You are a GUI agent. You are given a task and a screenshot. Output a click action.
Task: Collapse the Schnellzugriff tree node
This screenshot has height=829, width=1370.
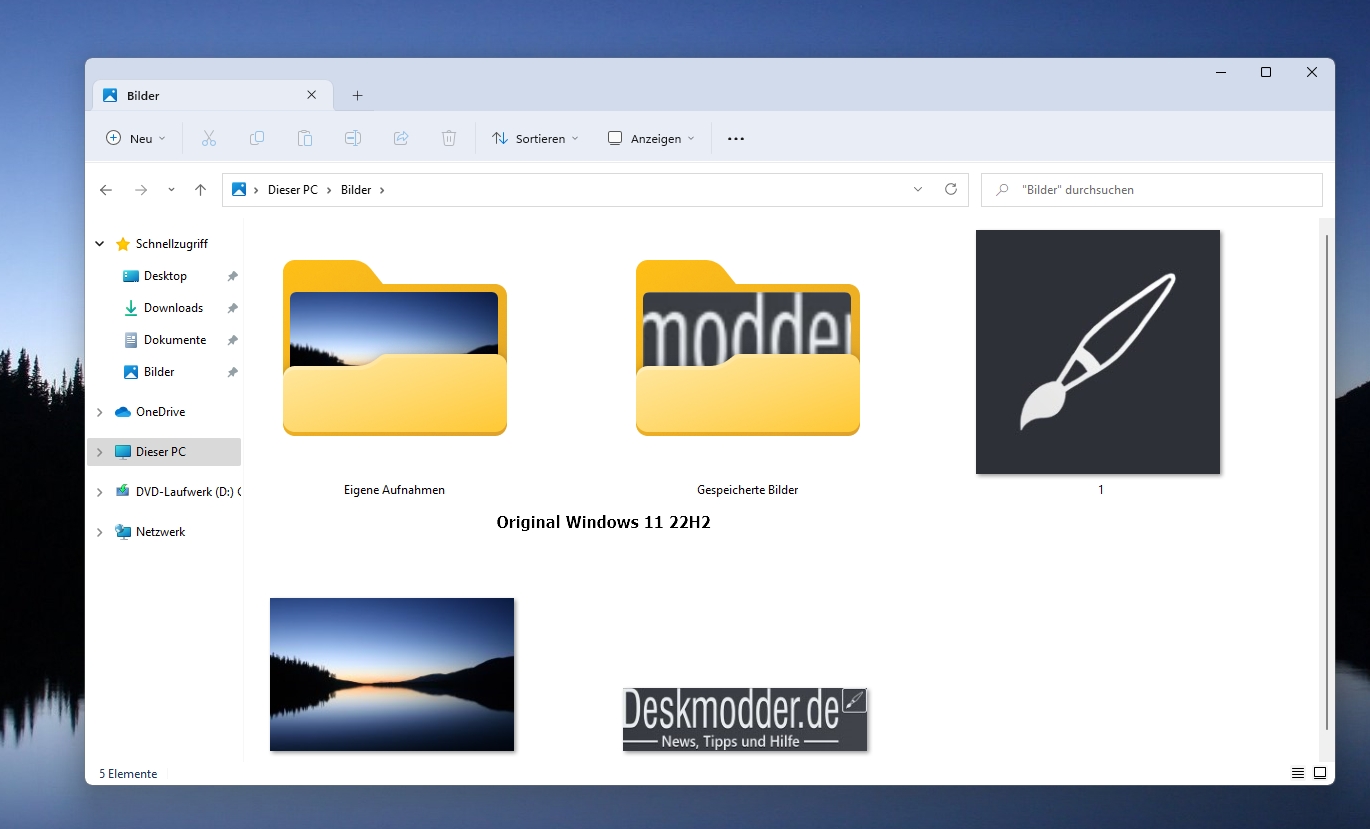point(99,244)
